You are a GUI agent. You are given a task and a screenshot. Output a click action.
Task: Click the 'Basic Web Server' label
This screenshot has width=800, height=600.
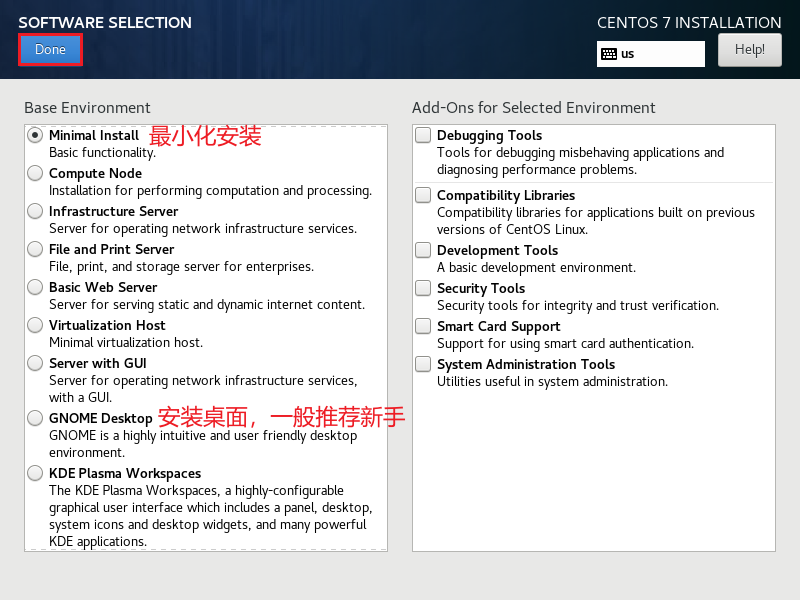[x=103, y=287]
